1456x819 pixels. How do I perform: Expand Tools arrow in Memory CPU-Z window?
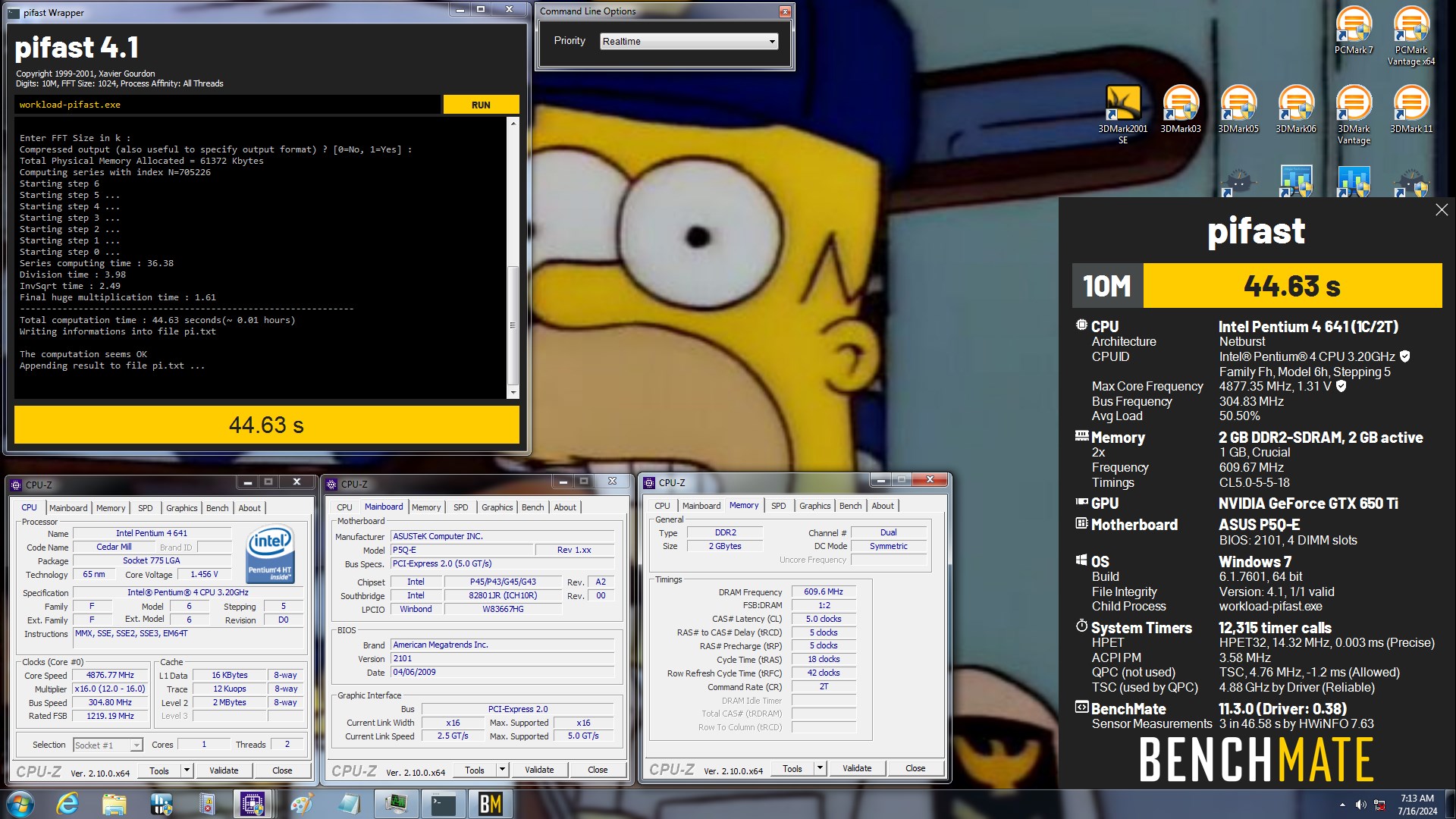[820, 768]
